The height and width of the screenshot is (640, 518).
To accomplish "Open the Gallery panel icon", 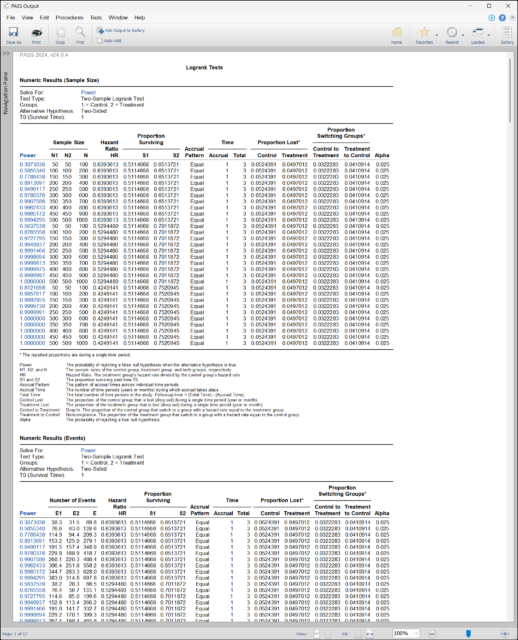I will 507,35.
